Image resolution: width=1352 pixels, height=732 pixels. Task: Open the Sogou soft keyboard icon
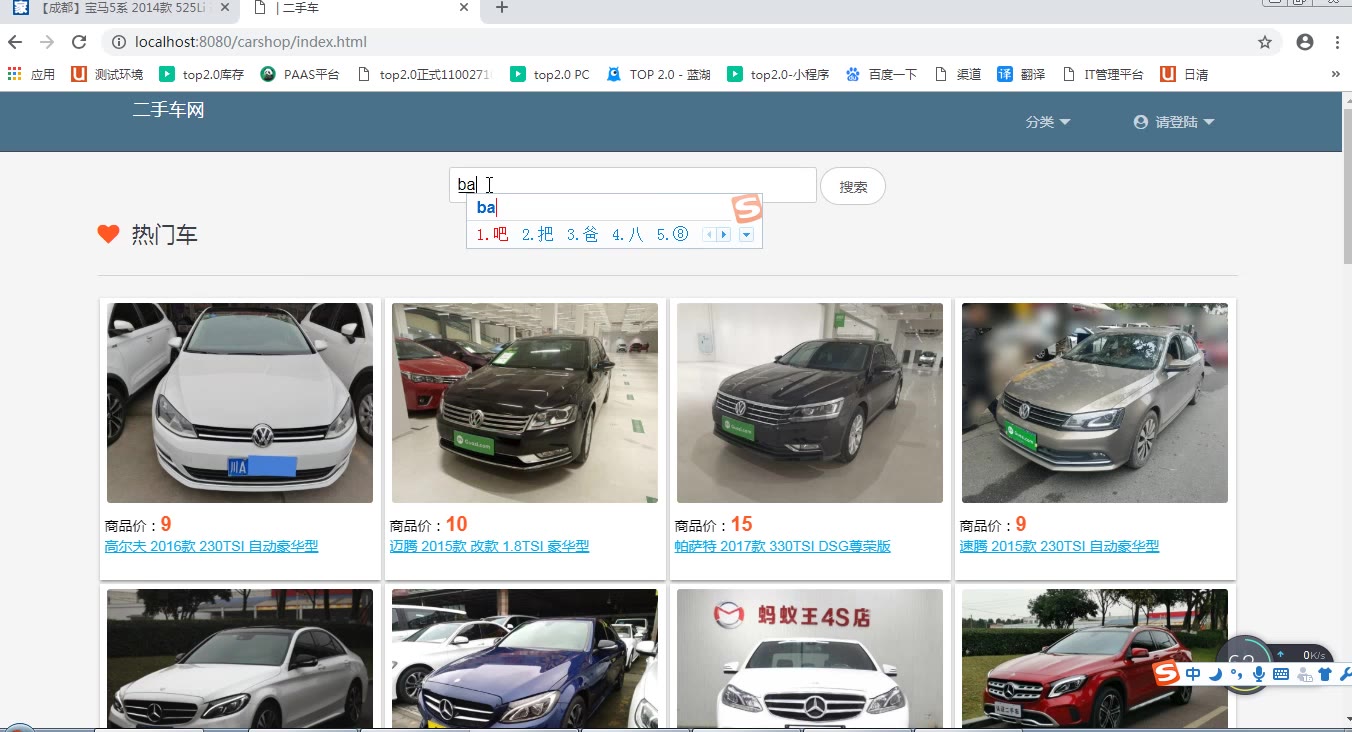(1280, 674)
